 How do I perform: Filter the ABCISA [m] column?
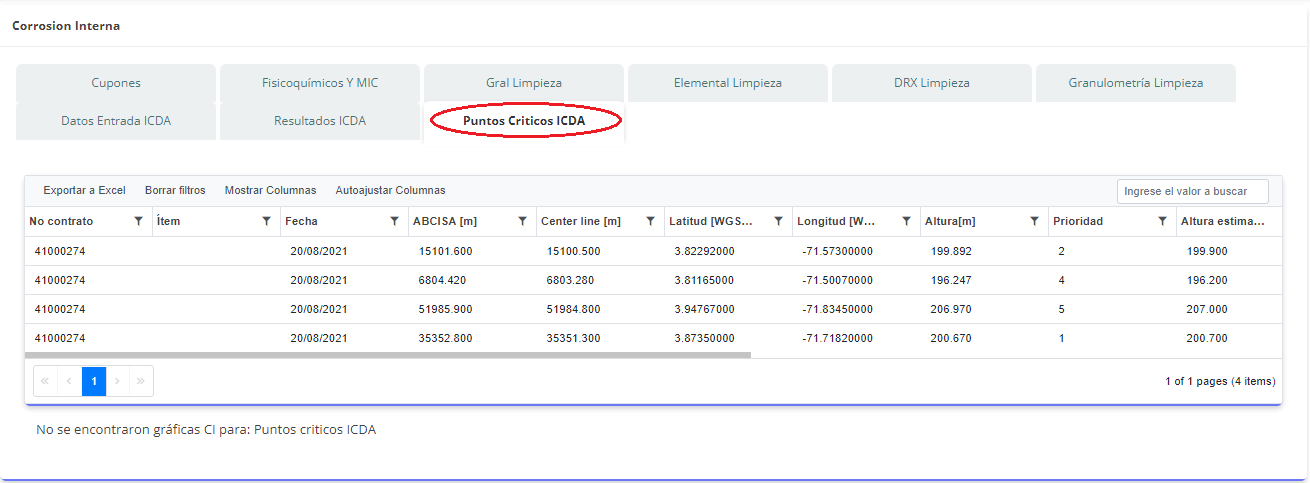[x=522, y=221]
